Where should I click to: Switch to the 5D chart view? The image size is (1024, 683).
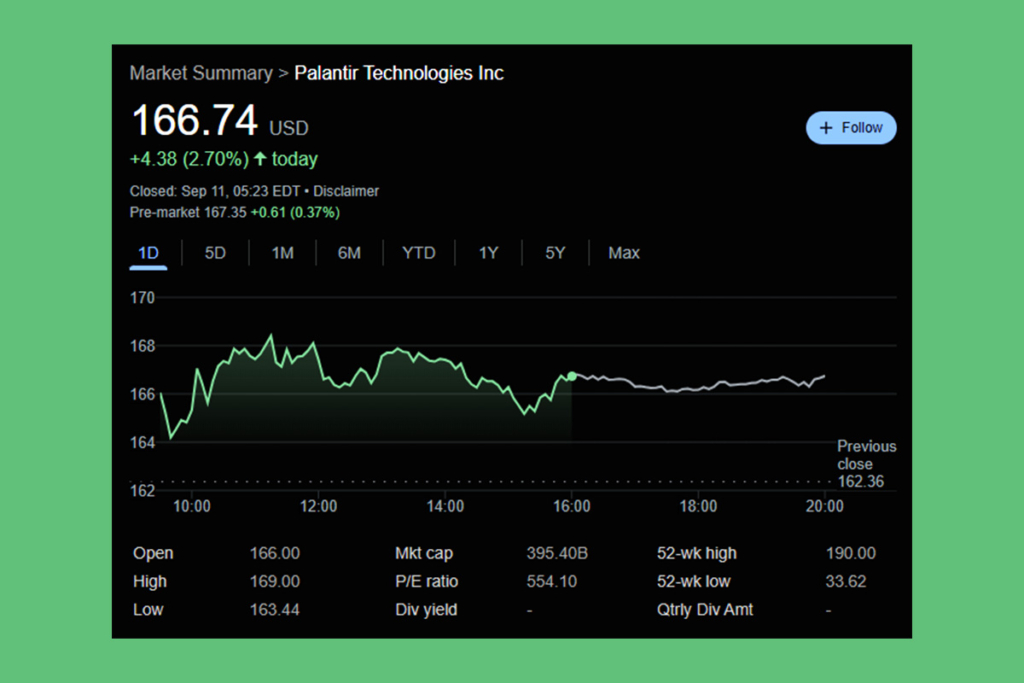pos(214,253)
